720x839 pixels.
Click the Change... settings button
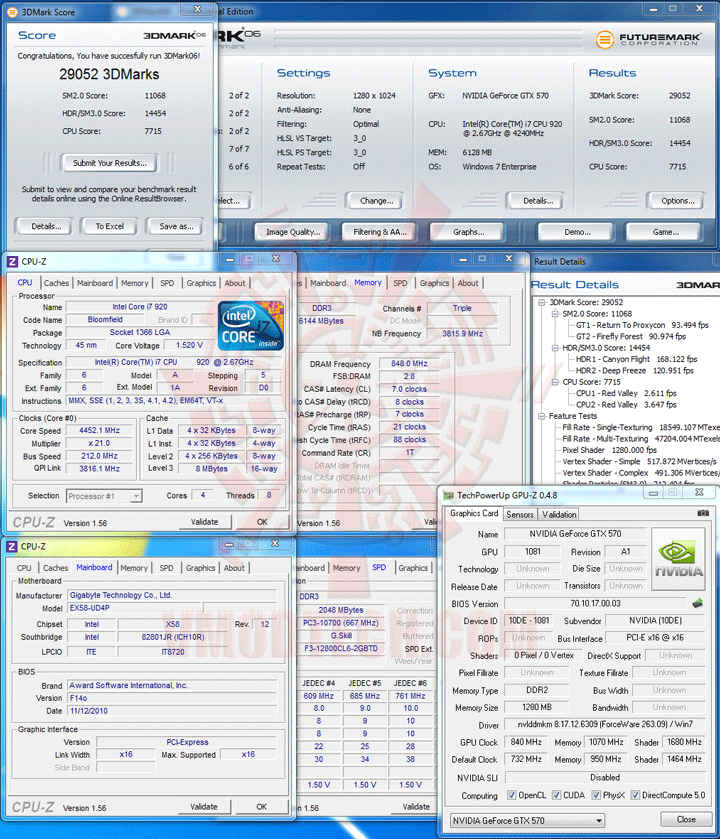click(376, 201)
